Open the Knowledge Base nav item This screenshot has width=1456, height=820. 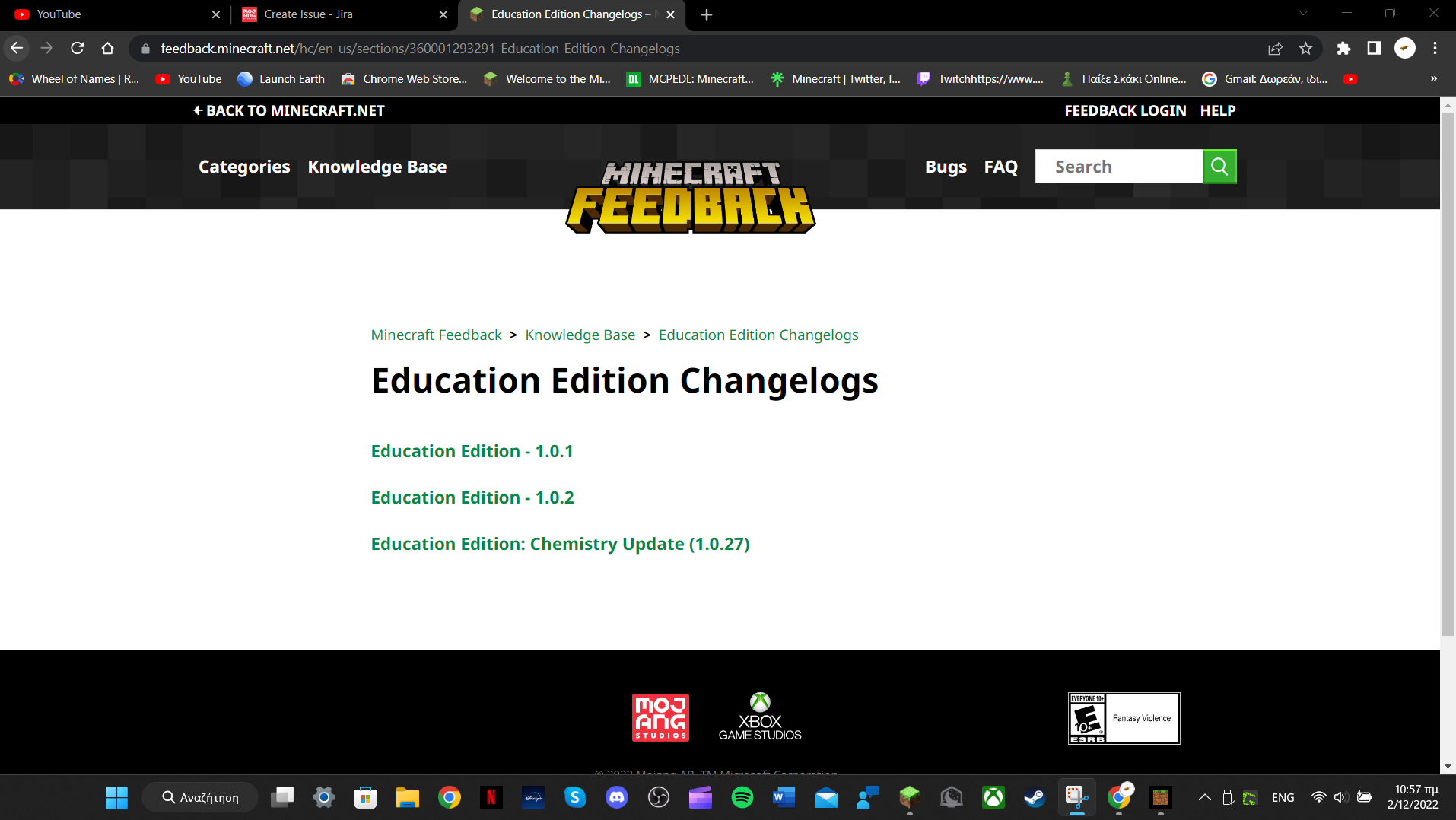click(x=377, y=167)
